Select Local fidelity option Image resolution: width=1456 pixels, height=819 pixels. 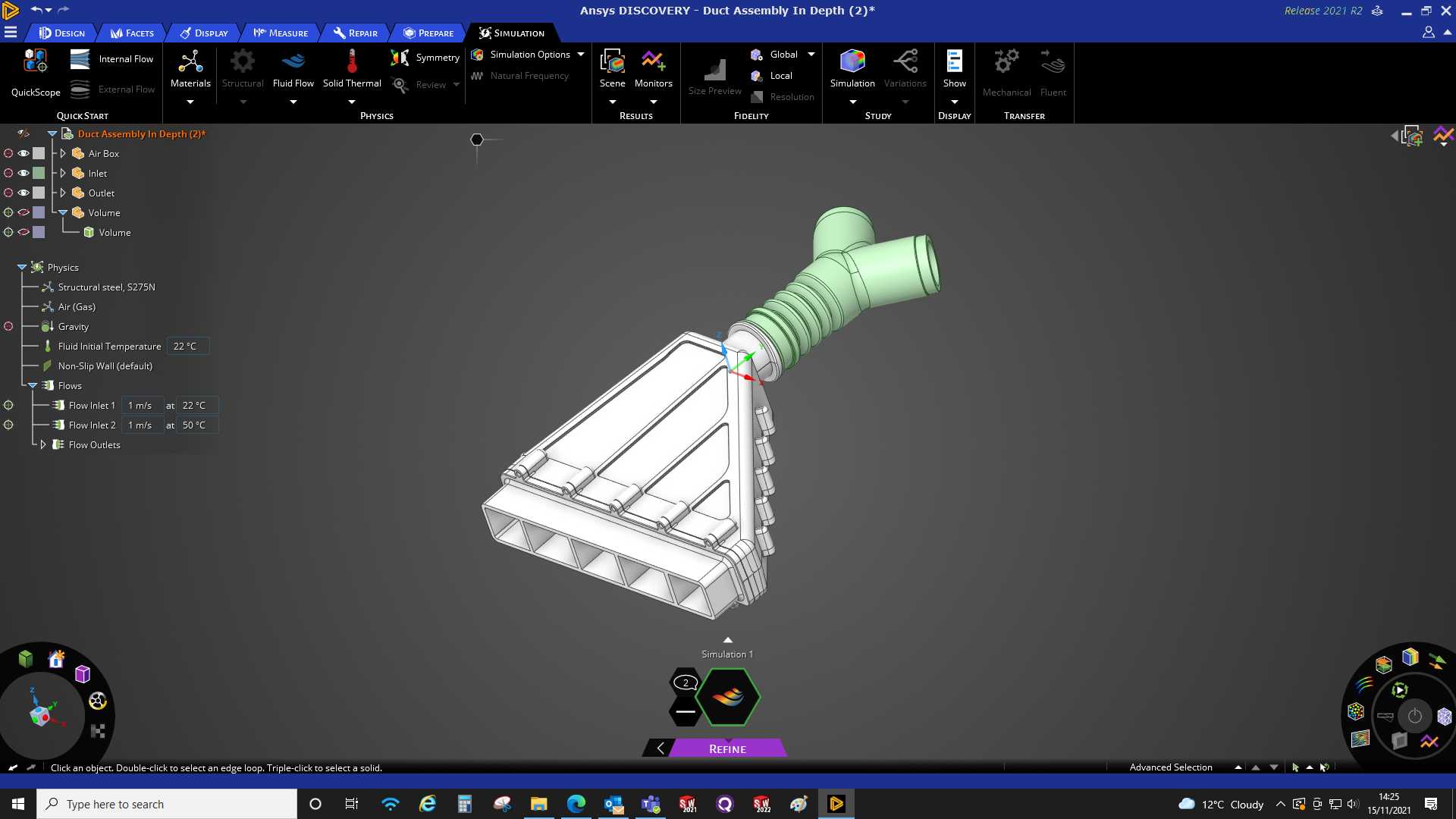772,76
